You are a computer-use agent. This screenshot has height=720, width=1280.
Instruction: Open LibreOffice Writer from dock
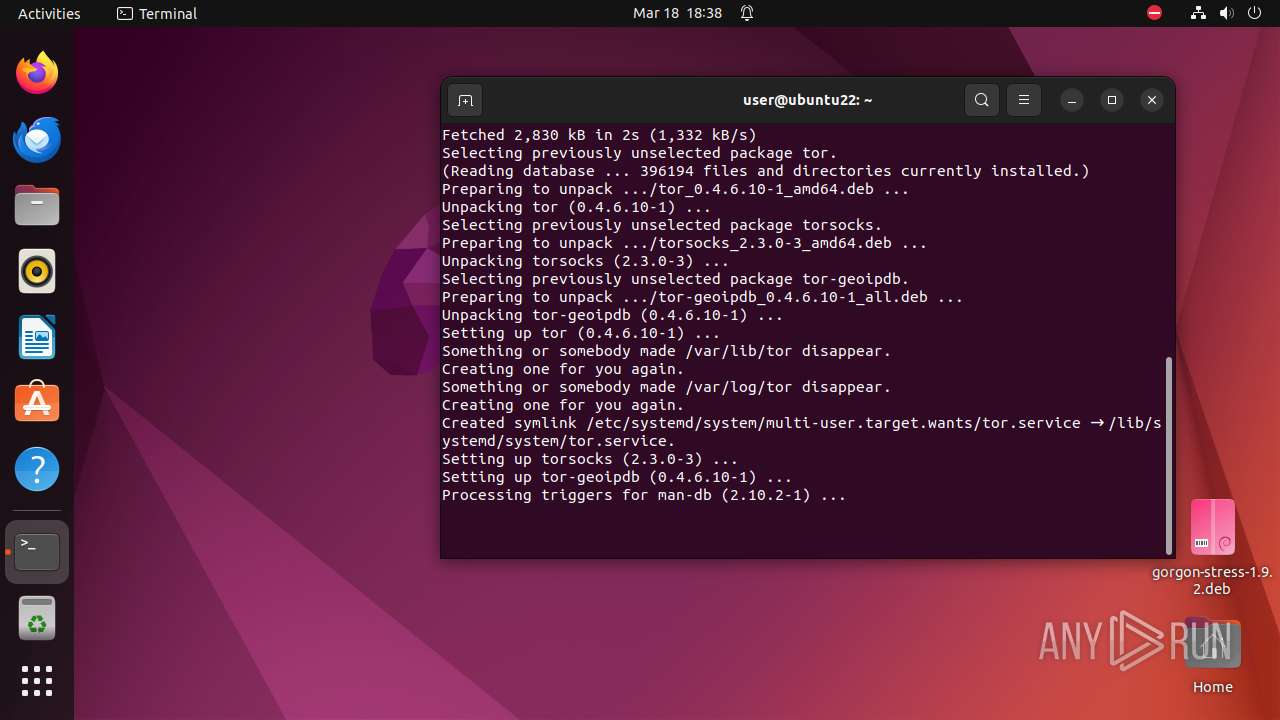click(x=37, y=337)
